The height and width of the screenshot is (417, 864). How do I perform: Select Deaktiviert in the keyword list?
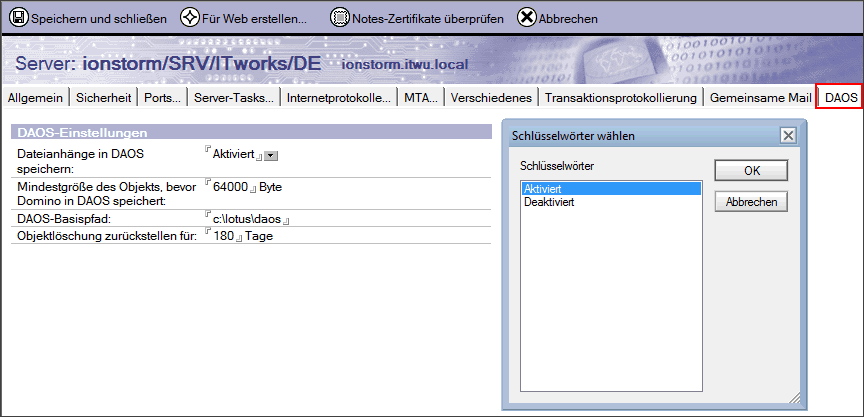point(549,202)
